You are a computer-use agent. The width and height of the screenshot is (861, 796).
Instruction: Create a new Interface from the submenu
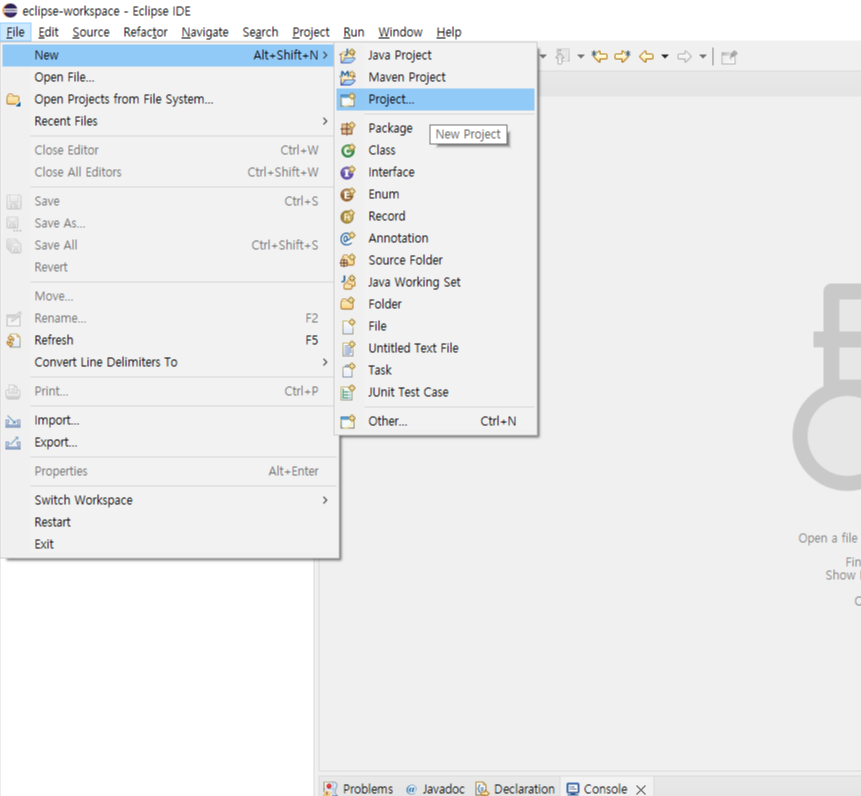tap(435, 172)
